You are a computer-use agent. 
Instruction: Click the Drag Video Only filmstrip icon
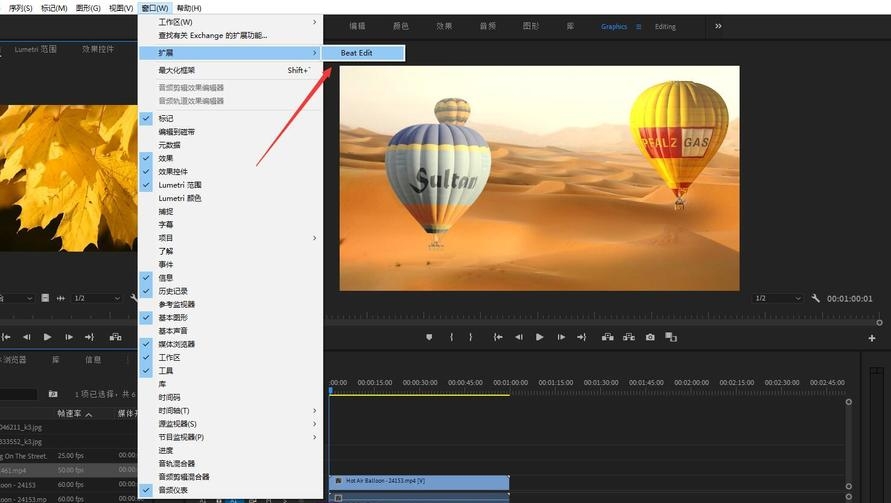coord(45,298)
